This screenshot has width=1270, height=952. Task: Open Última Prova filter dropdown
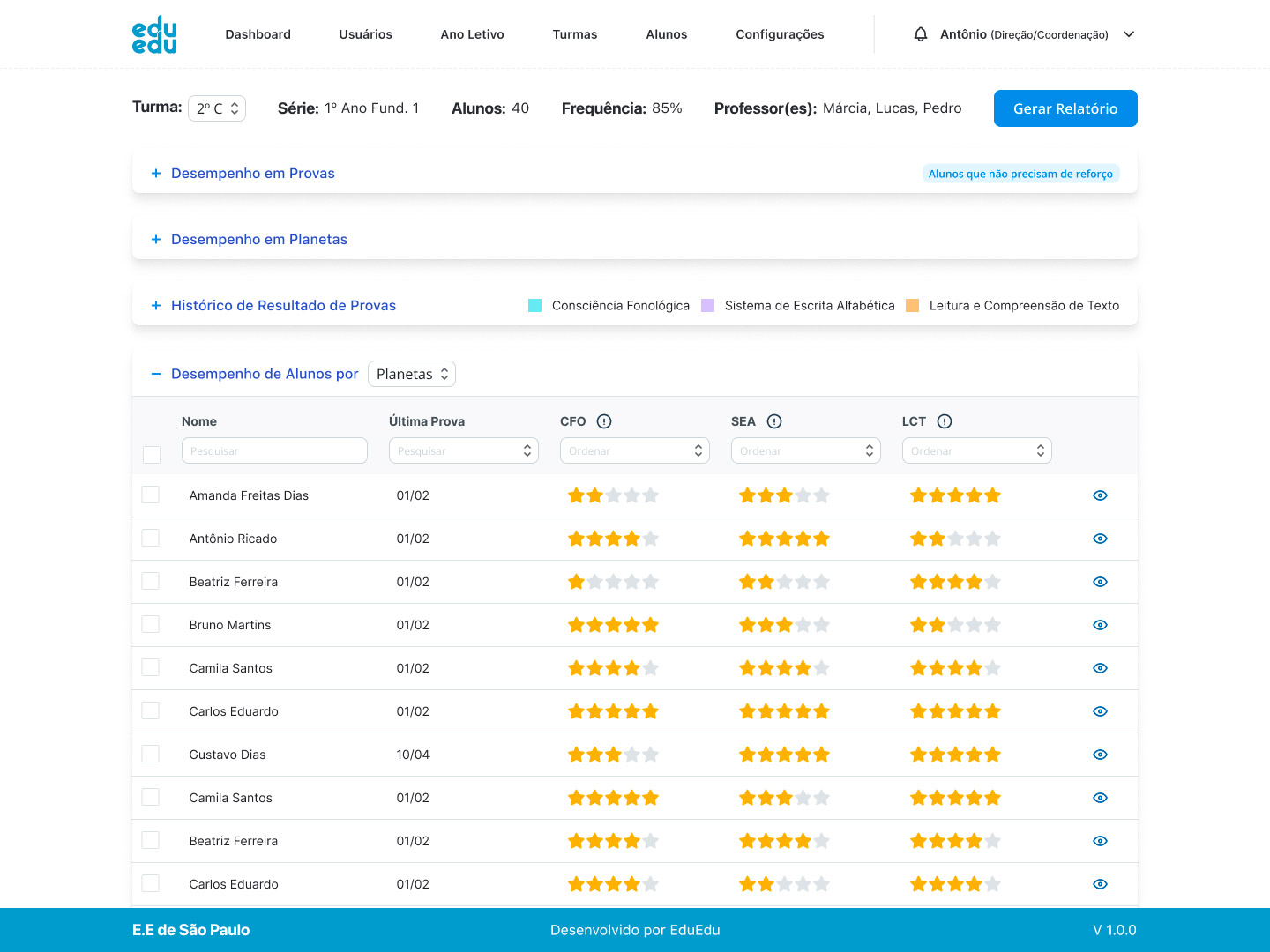click(464, 450)
